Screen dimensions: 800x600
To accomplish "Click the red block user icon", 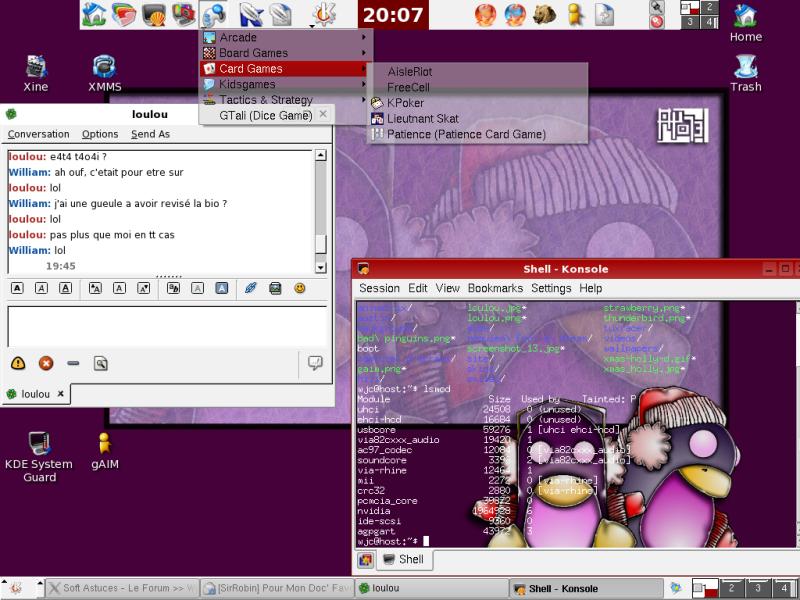I will 46,363.
